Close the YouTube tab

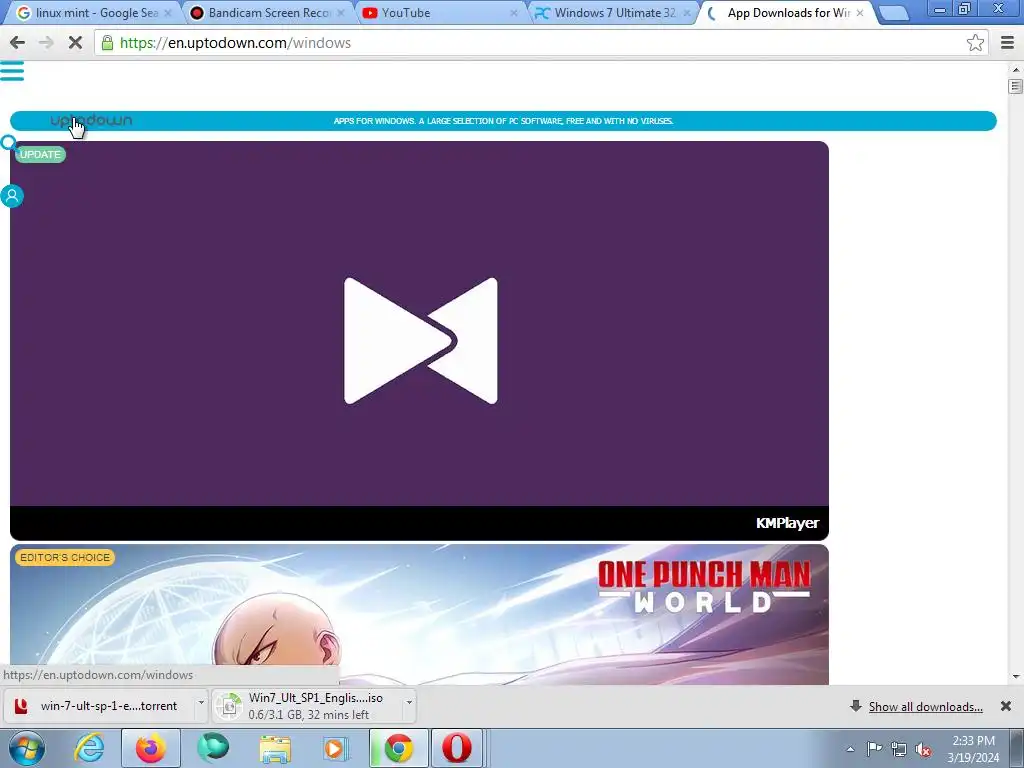pos(514,13)
